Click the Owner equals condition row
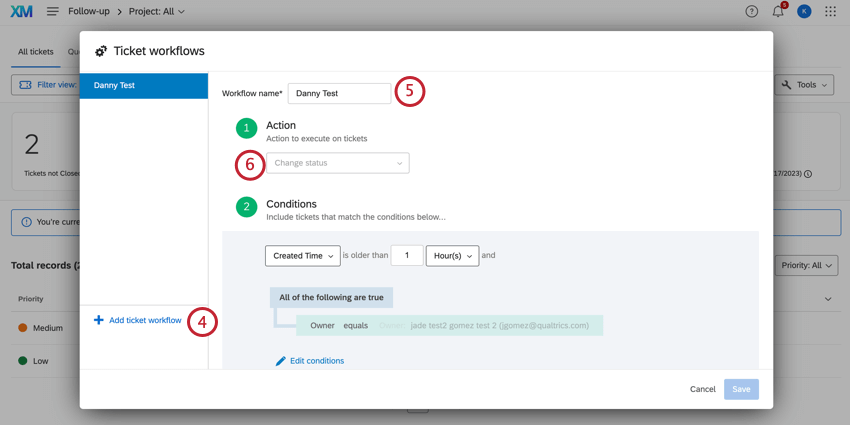Image resolution: width=850 pixels, height=425 pixels. [449, 326]
